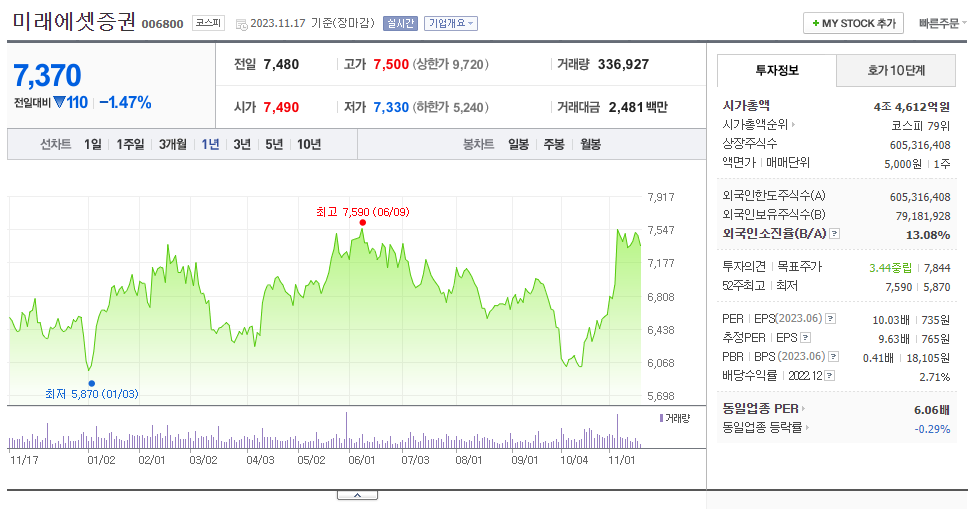The image size is (973, 509).
Task: Show the 일봉 candle chart
Action: click(518, 144)
